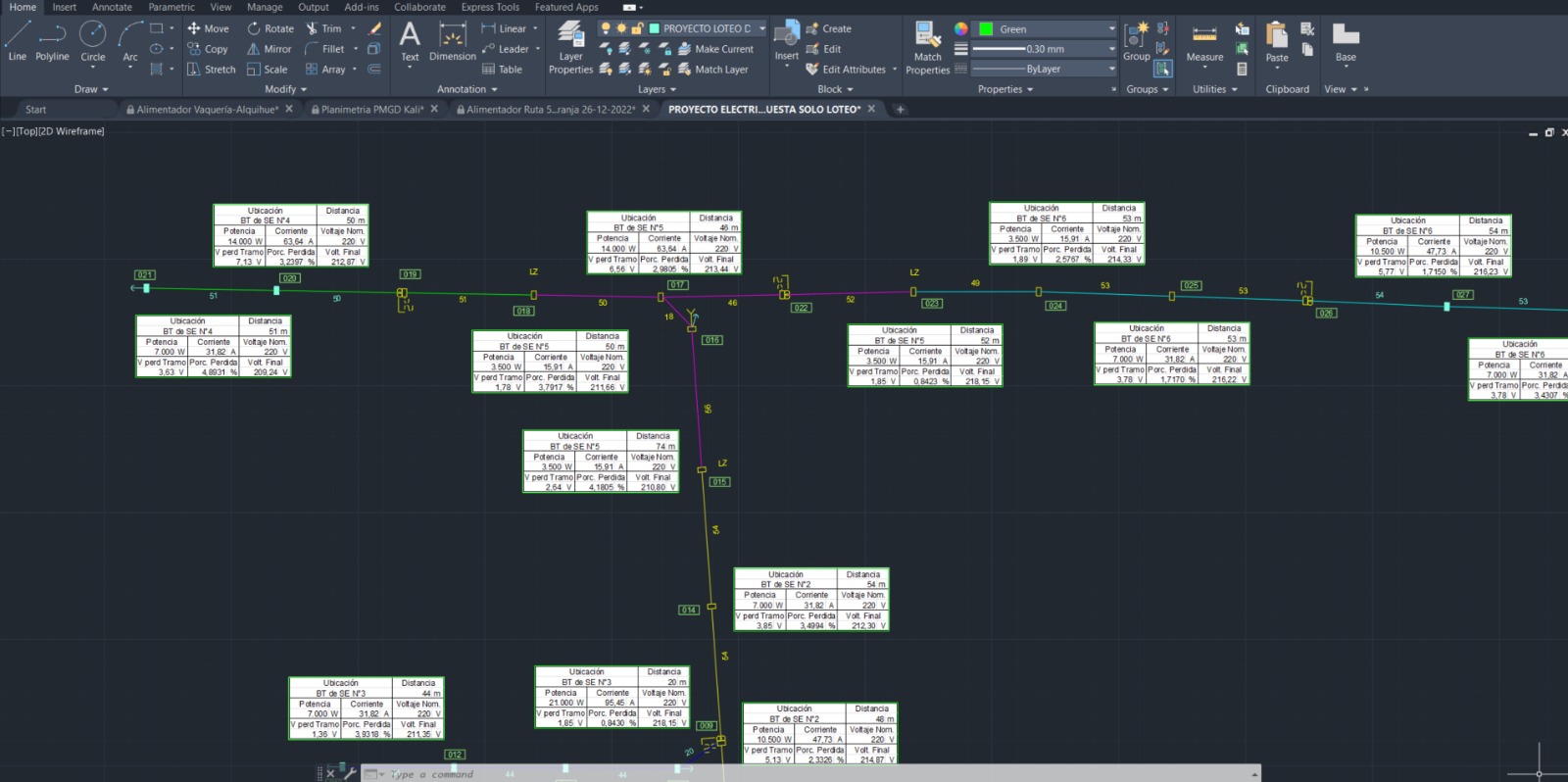
Task: Open the 0.30 mm lineweight dropdown
Action: 1111,49
